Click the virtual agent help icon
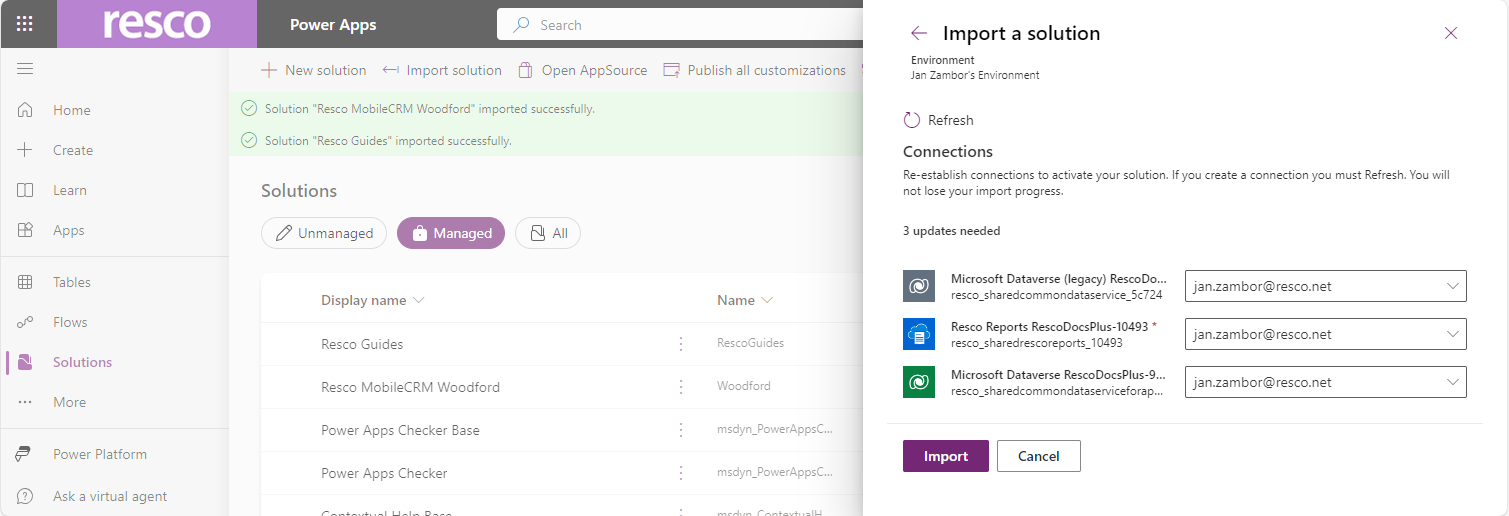The width and height of the screenshot is (1509, 516). click(x=24, y=496)
